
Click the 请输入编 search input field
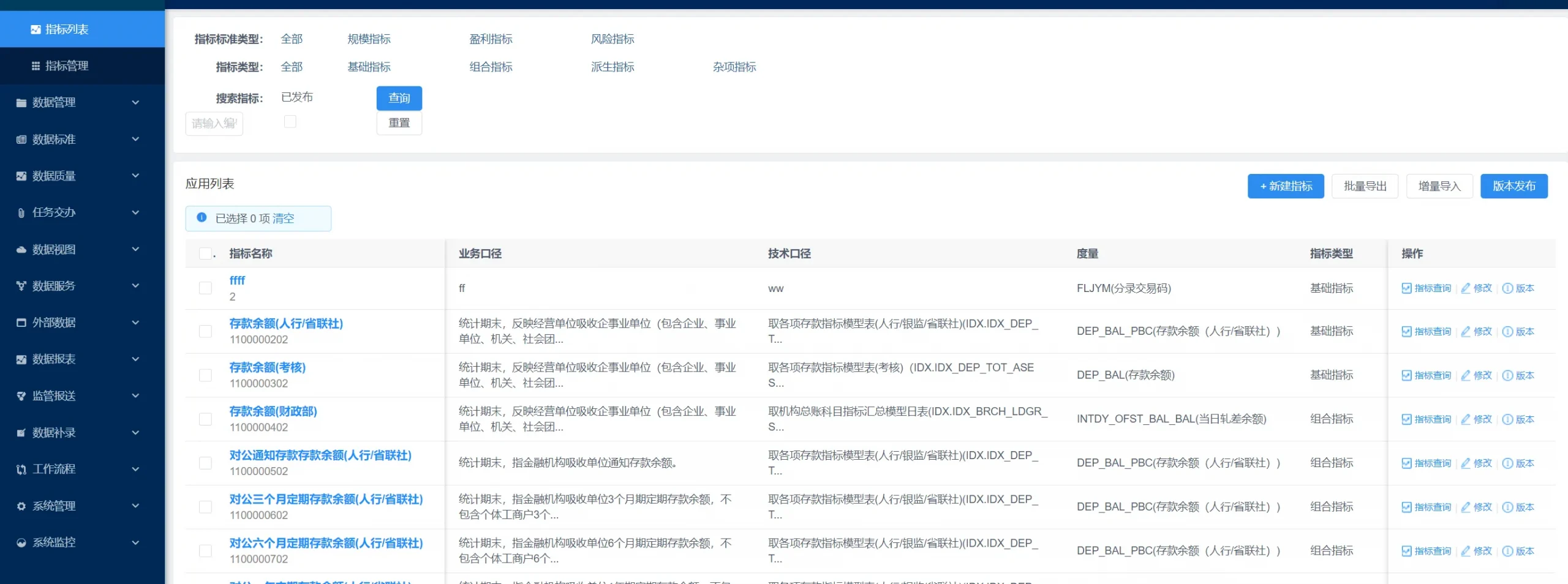tap(214, 124)
